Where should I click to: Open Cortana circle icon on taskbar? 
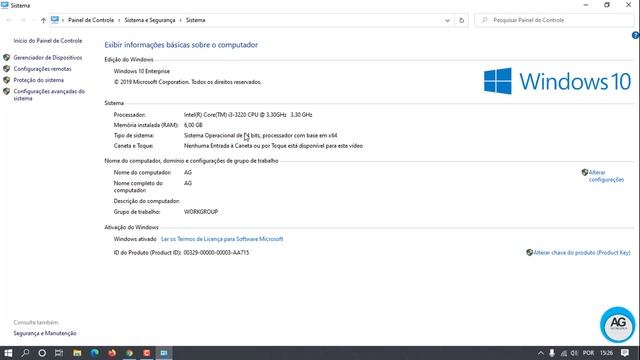coord(42,353)
